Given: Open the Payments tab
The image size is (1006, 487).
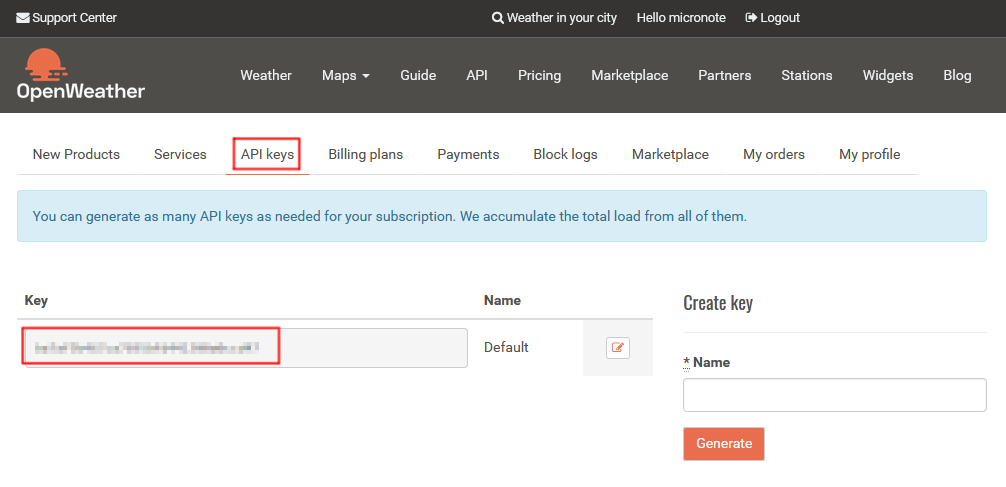Looking at the screenshot, I should point(468,154).
